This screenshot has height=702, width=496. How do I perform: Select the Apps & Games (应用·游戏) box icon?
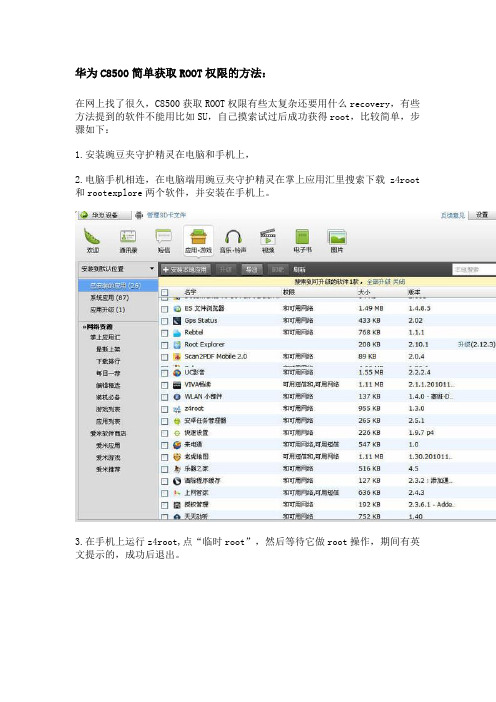198,236
